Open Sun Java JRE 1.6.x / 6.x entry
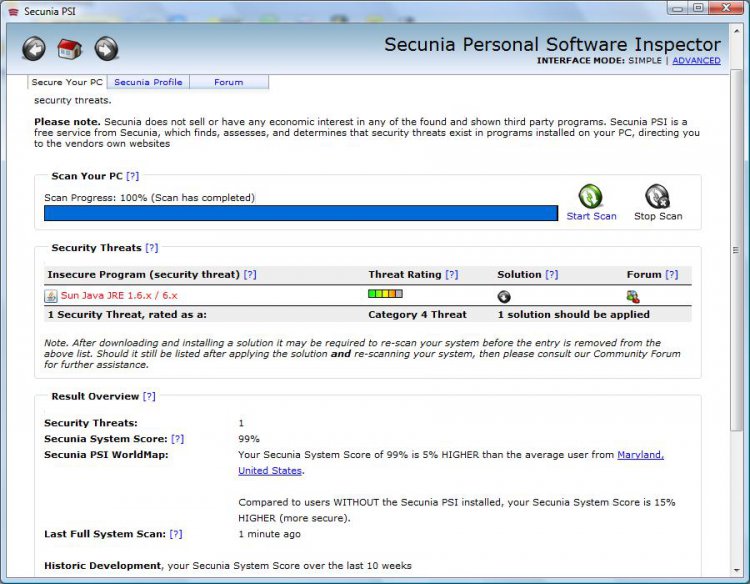 click(x=119, y=296)
